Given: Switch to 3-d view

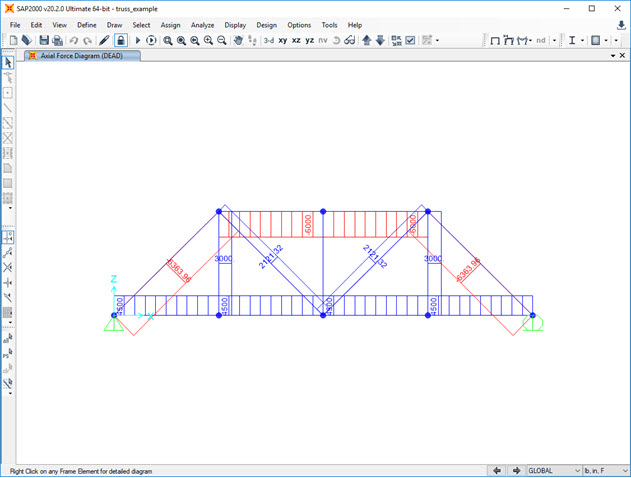Looking at the screenshot, I should pos(268,40).
